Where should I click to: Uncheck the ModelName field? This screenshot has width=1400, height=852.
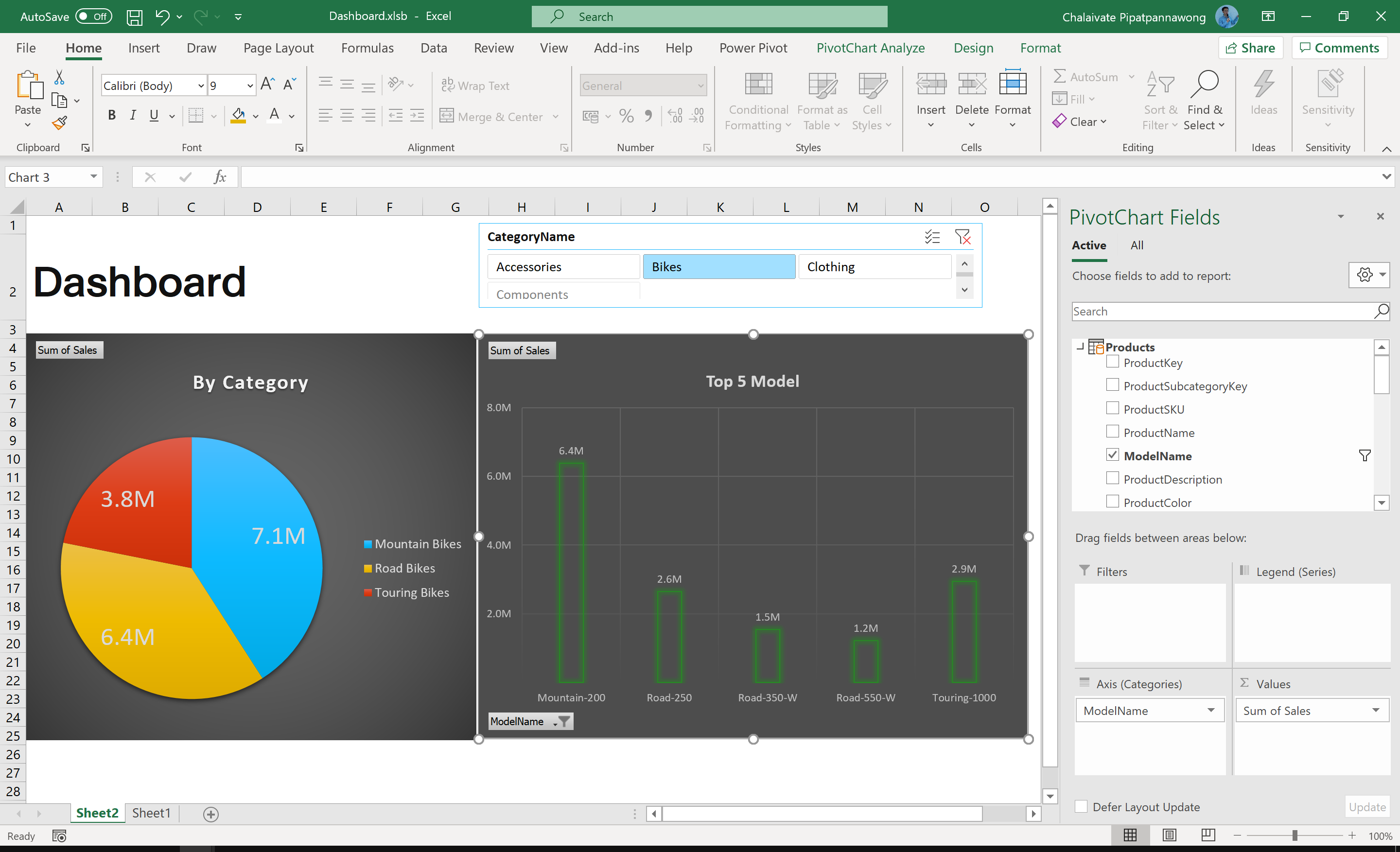point(1112,455)
